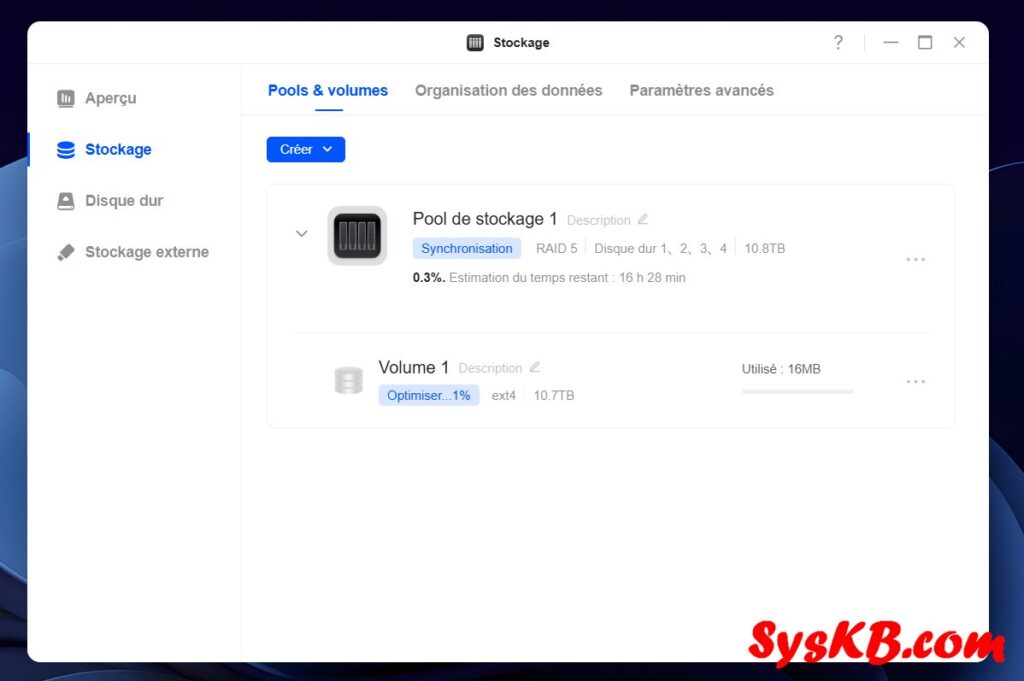Click the Stockage externe USB icon

[x=65, y=252]
